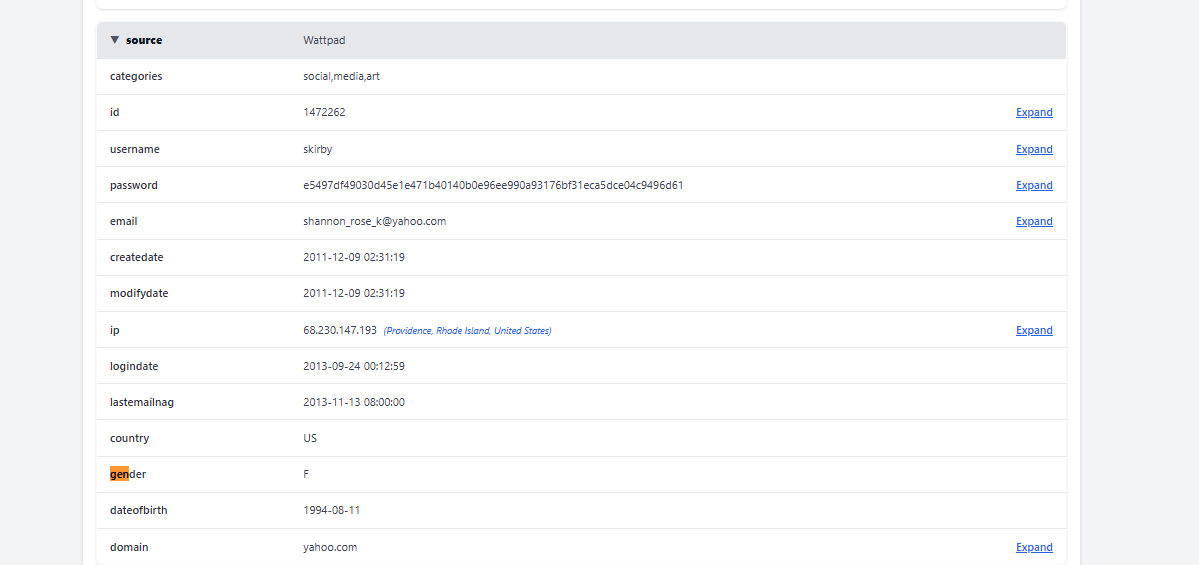Viewport: 1199px width, 565px height.
Task: Click the password hash string
Action: (x=493, y=185)
